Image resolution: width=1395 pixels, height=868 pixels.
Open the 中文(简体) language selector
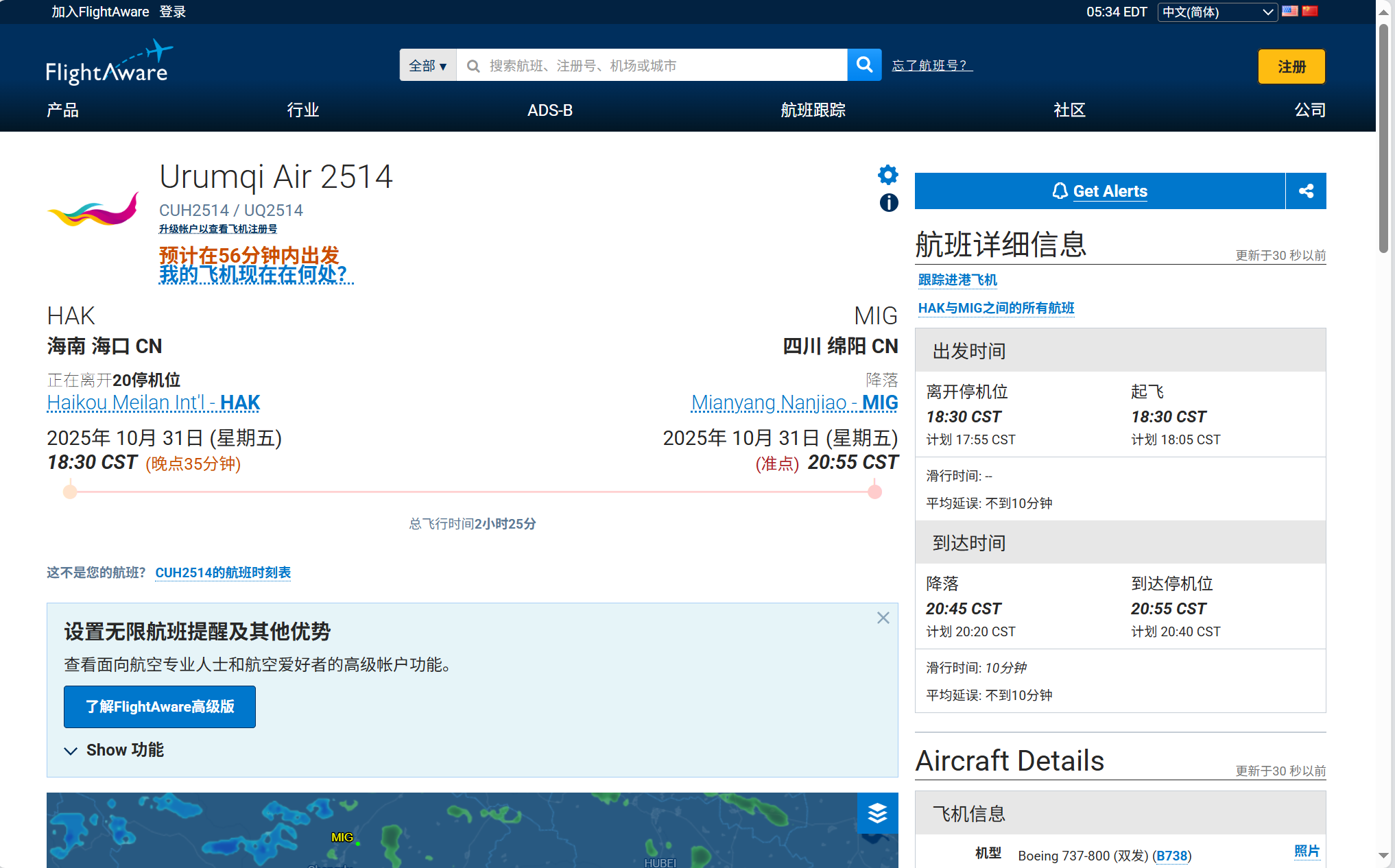pyautogui.click(x=1217, y=12)
